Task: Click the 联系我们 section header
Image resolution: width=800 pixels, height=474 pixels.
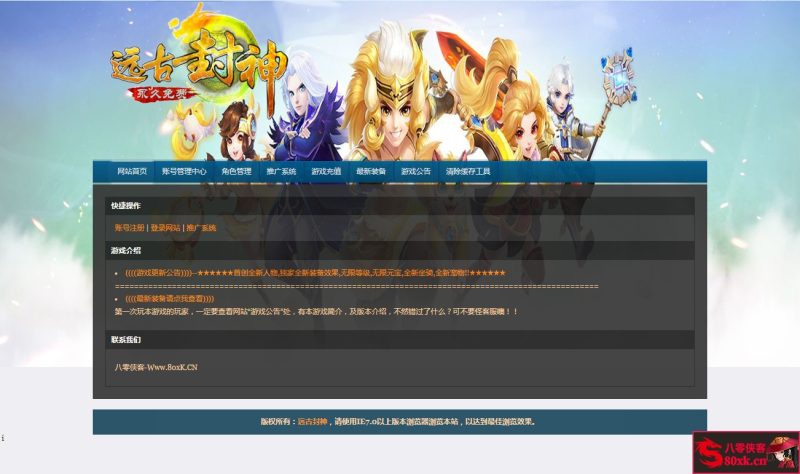Action: pyautogui.click(x=399, y=340)
